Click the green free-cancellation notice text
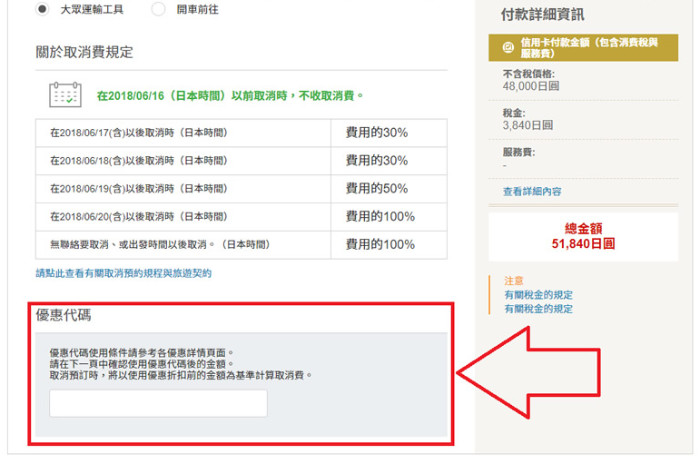The width and height of the screenshot is (700, 464). point(230,96)
